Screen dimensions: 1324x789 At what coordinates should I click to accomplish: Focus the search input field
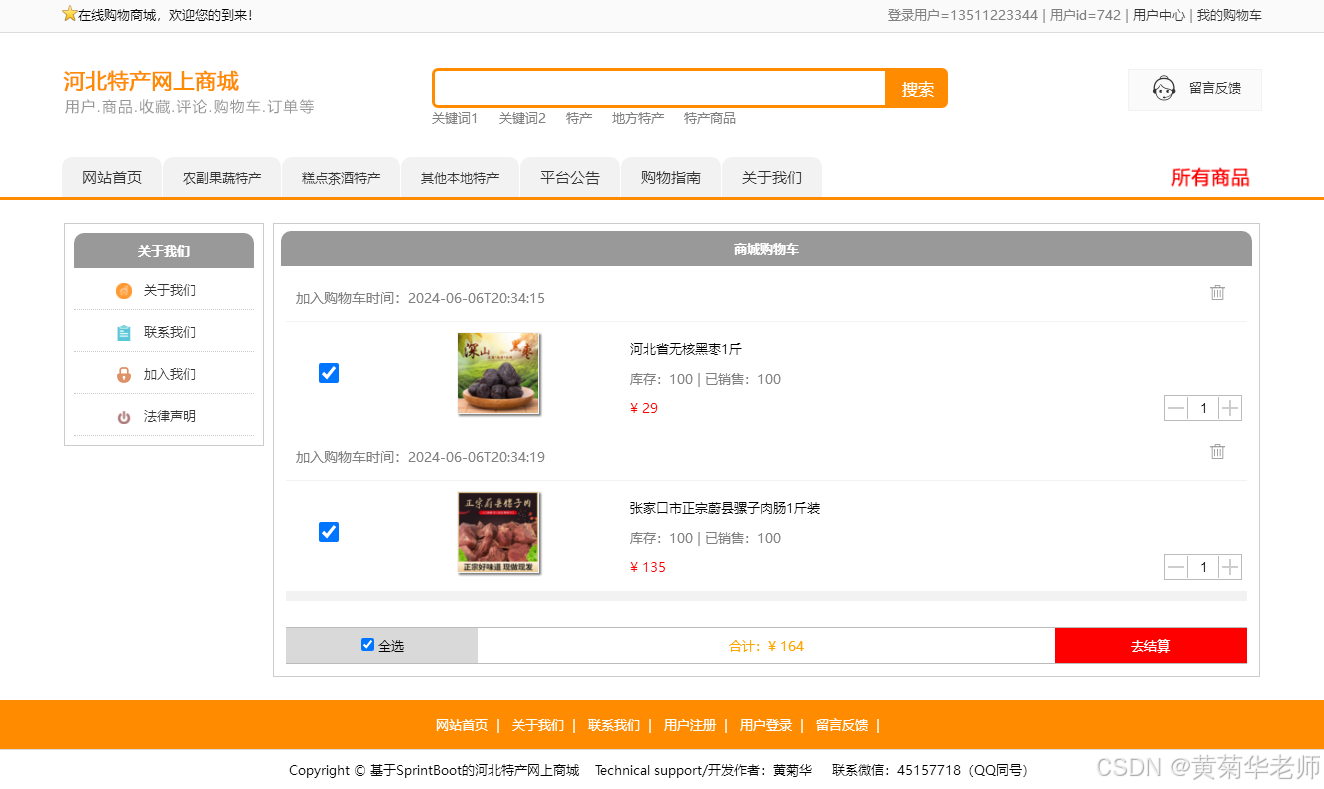(x=660, y=88)
